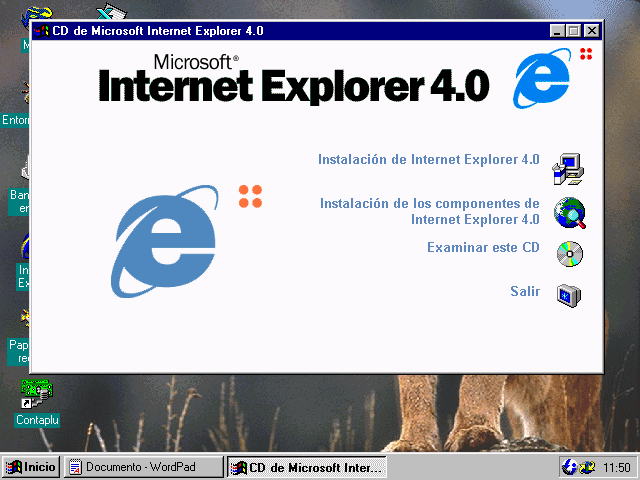Click the taskbar clock showing 11:50
The image size is (640, 480).
point(617,467)
